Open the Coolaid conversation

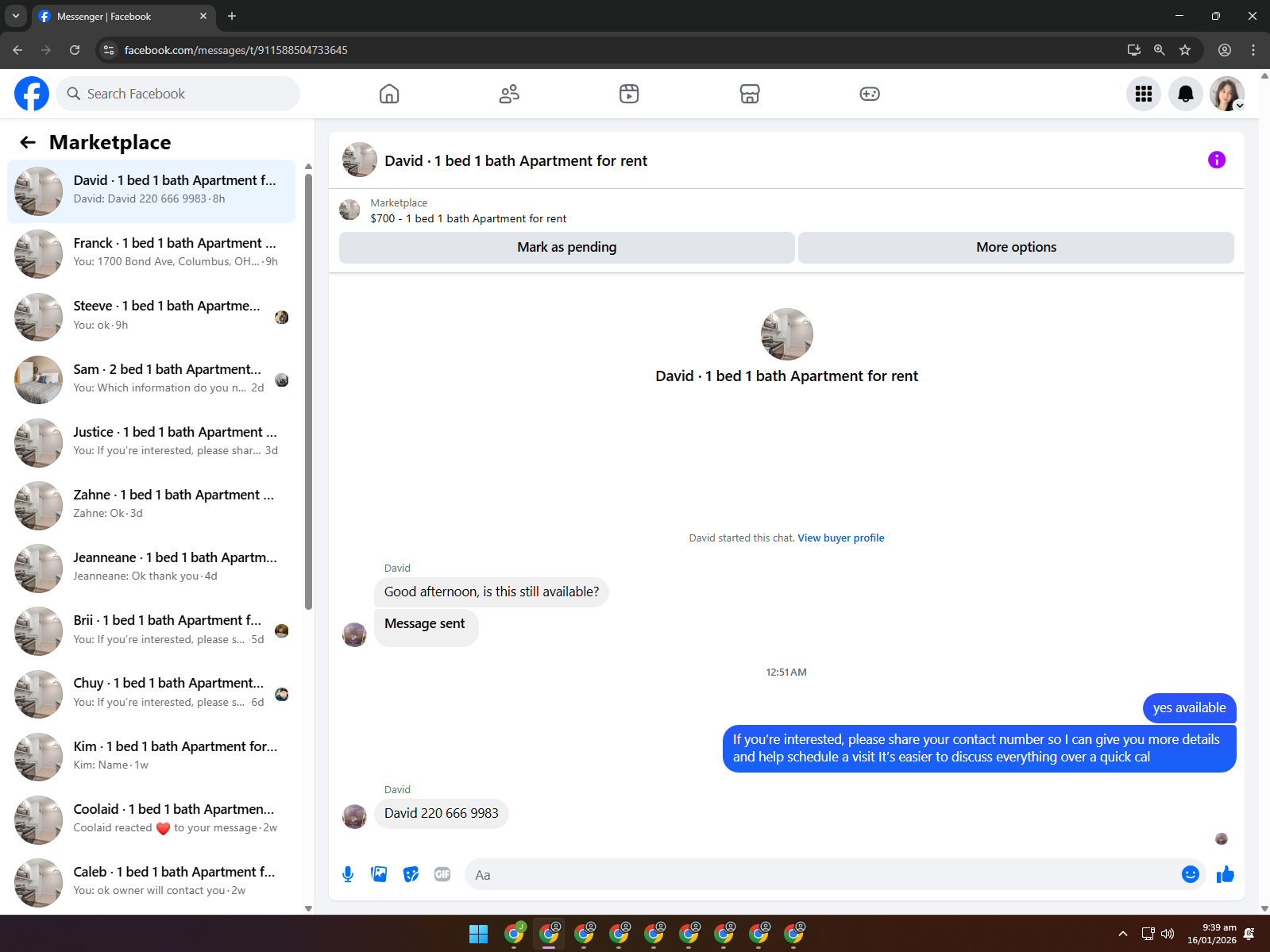tap(151, 819)
